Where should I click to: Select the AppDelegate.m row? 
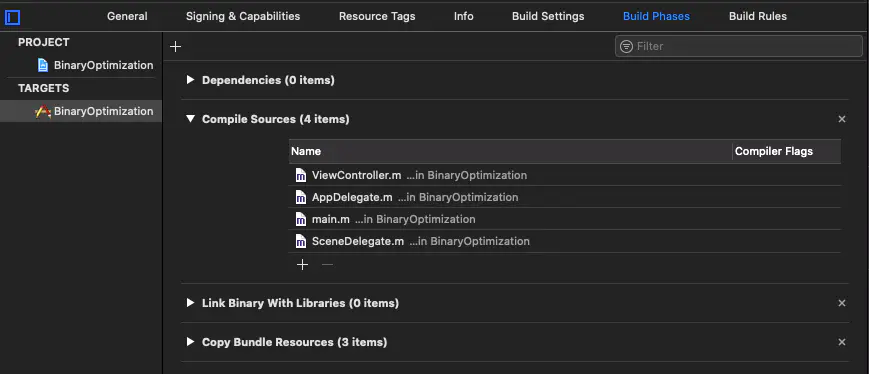pyautogui.click(x=565, y=197)
